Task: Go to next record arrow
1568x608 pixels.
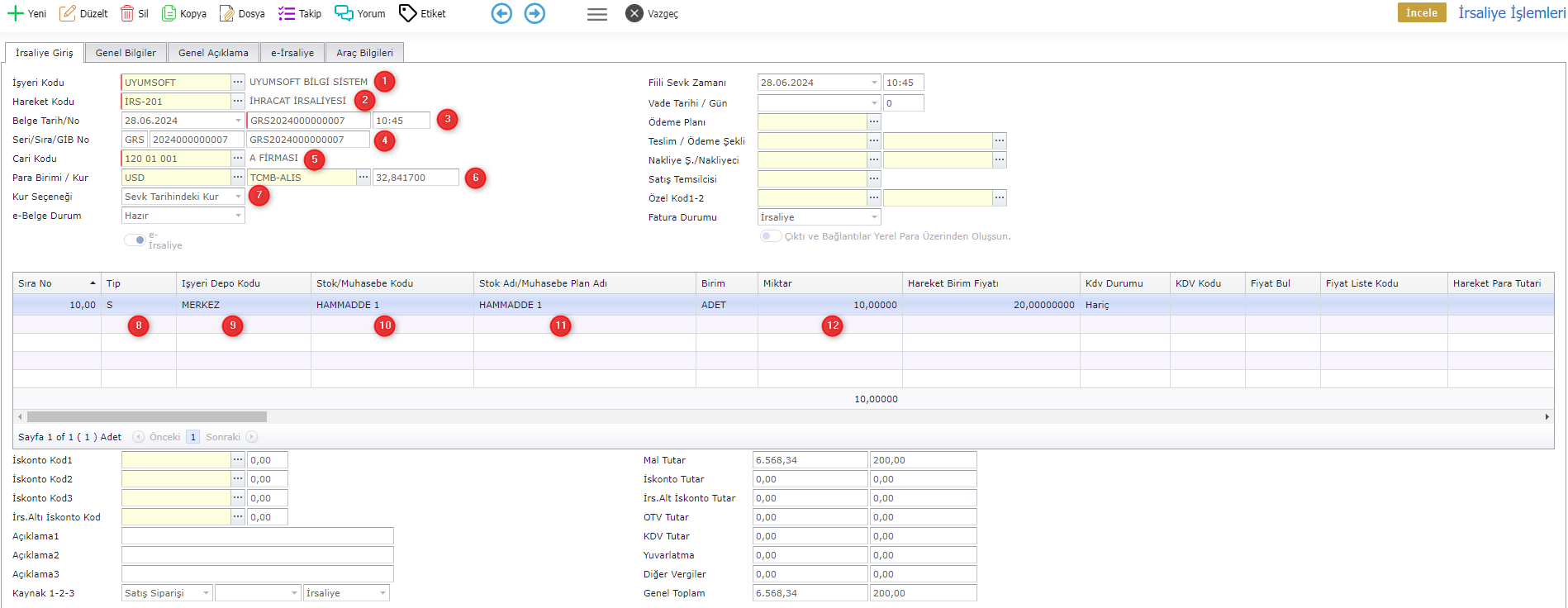Action: coord(535,13)
